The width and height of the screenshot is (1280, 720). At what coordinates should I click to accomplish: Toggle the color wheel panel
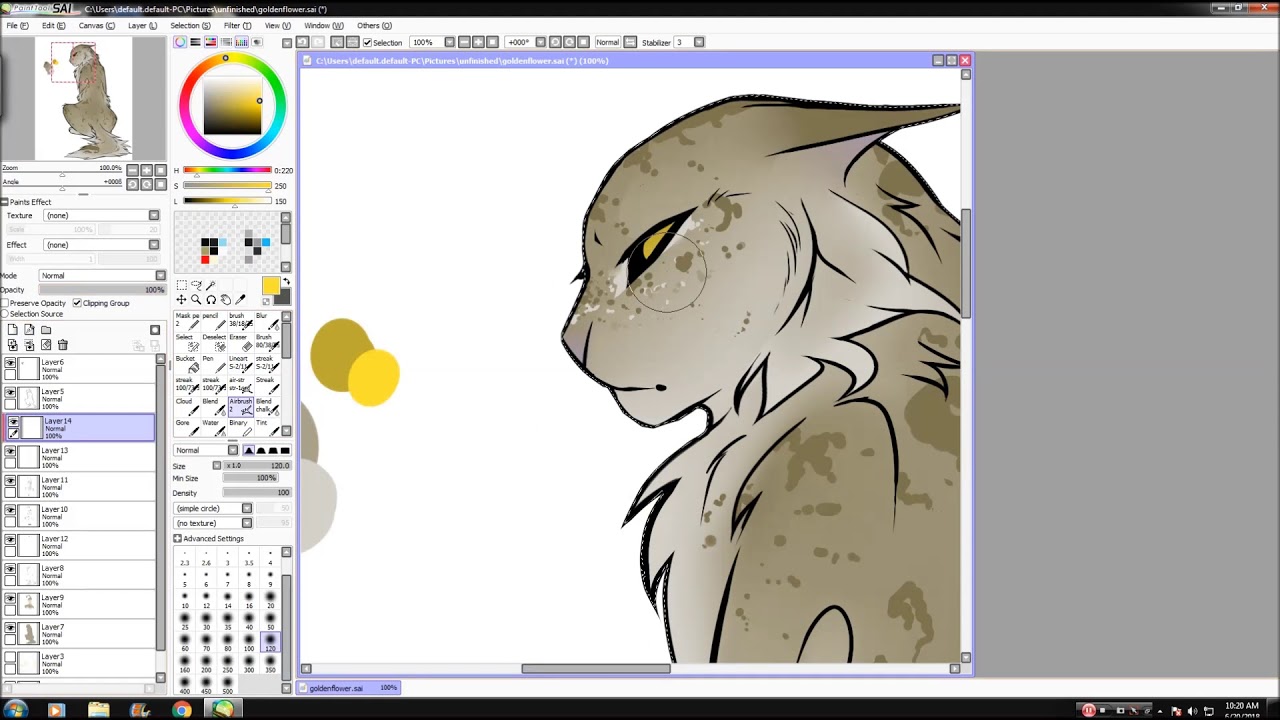180,42
